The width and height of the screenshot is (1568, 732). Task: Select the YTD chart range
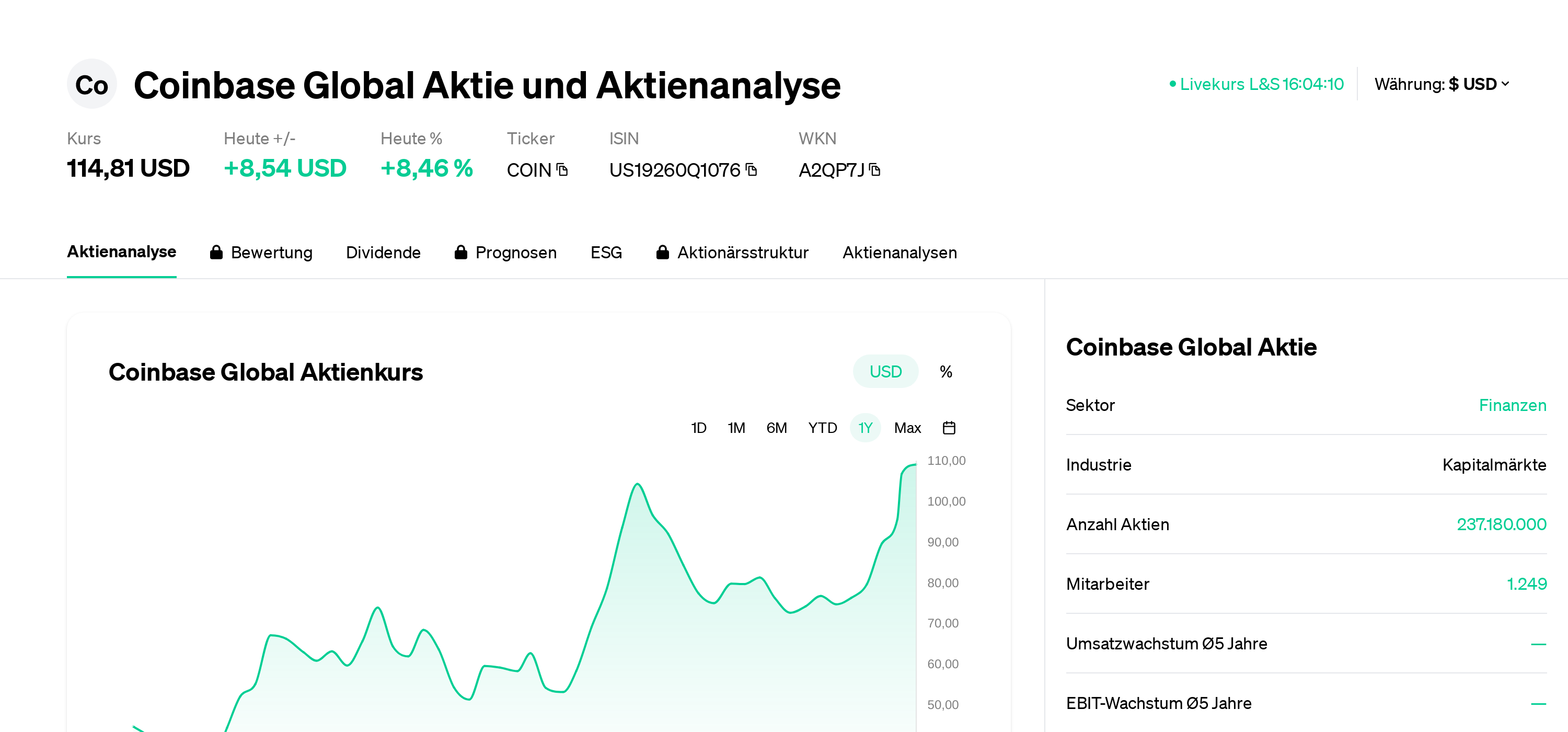[822, 428]
